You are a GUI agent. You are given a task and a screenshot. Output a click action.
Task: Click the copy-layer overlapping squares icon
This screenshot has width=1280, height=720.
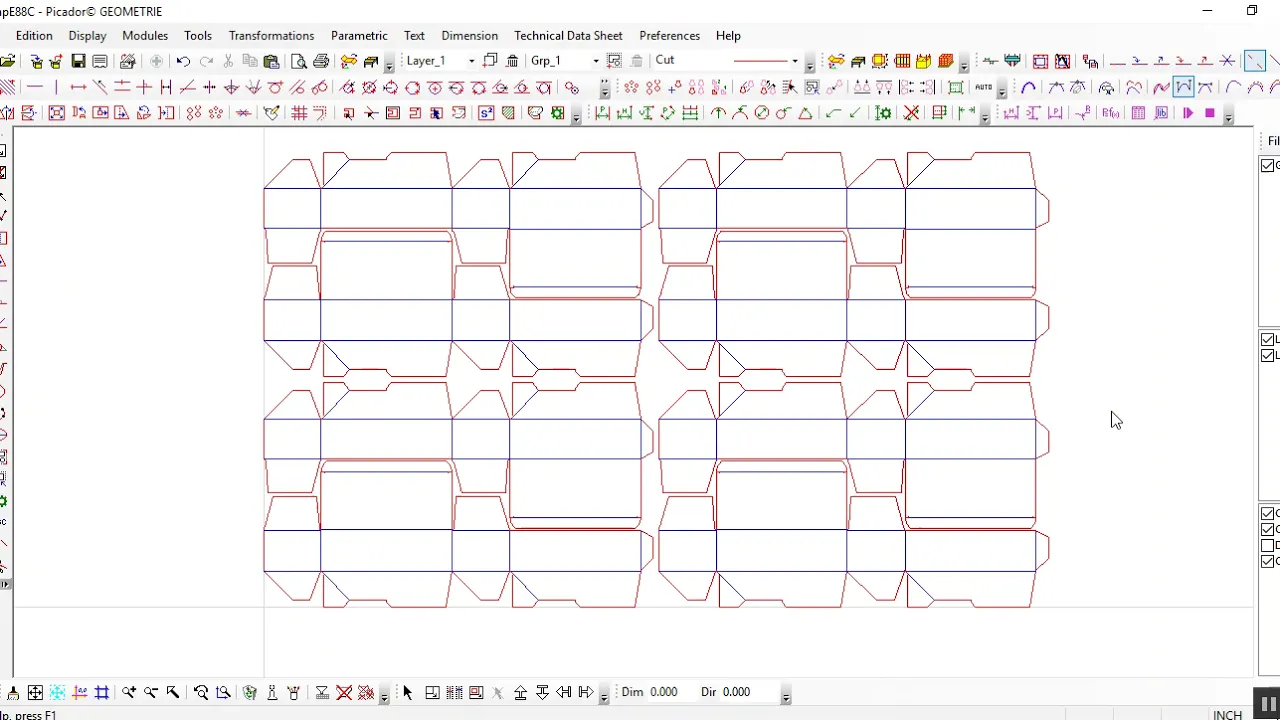[x=490, y=61]
